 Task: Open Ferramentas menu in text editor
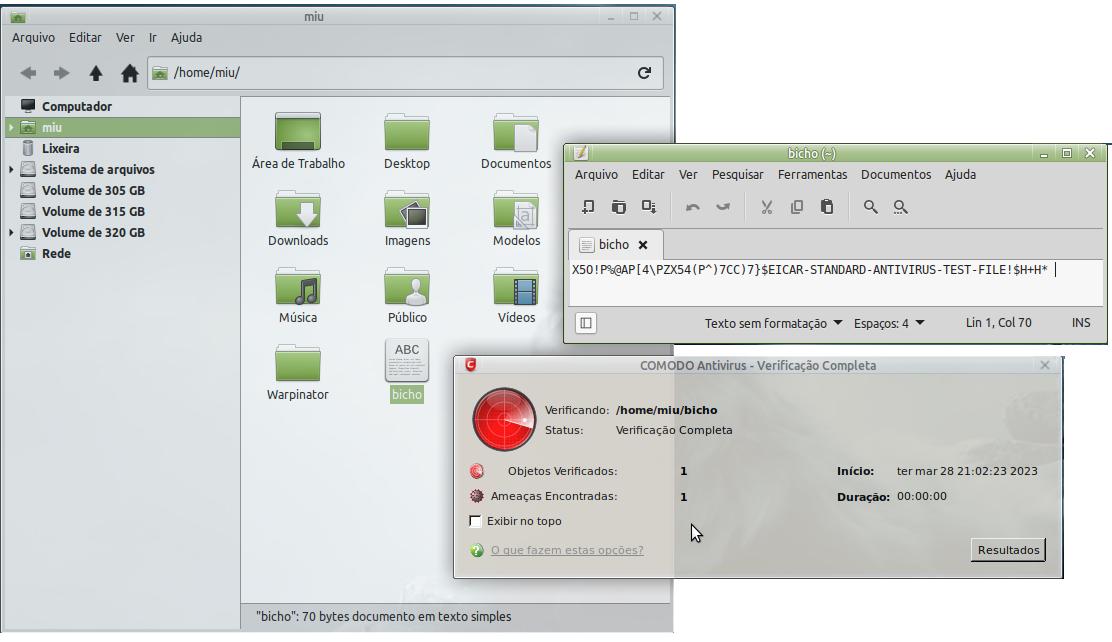point(812,175)
